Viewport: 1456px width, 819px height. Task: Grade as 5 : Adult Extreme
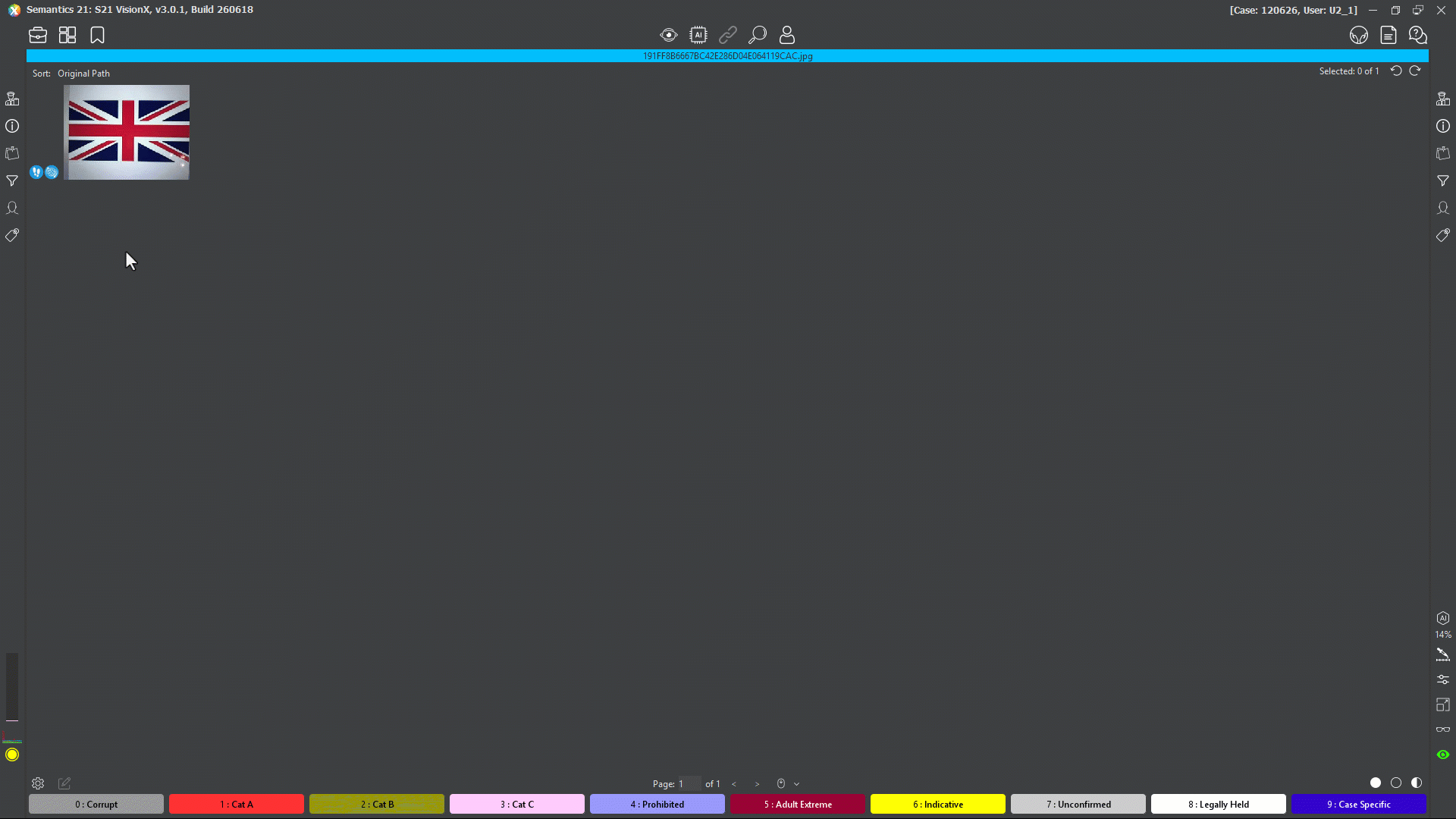798,804
